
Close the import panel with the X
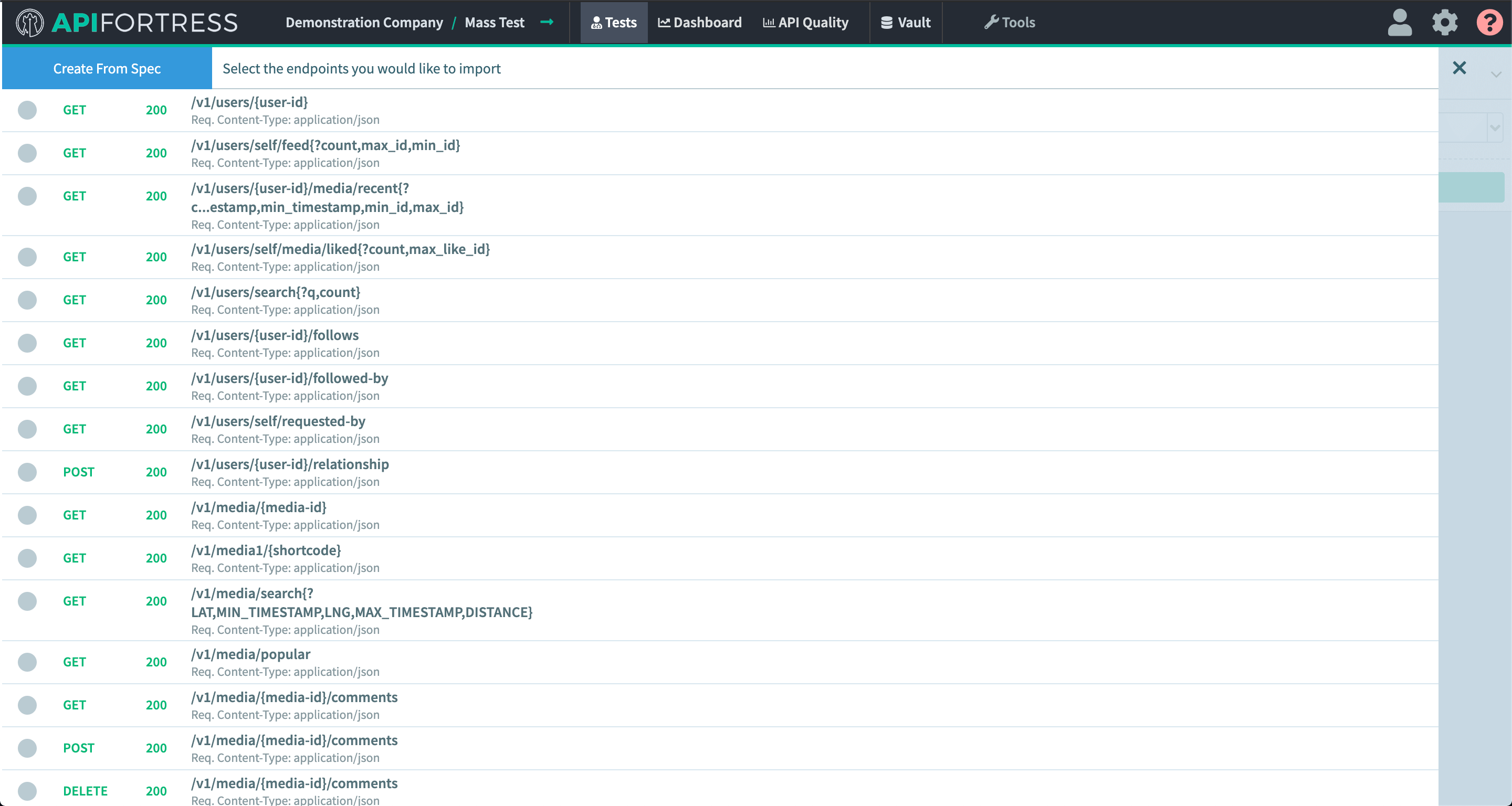click(x=1459, y=68)
